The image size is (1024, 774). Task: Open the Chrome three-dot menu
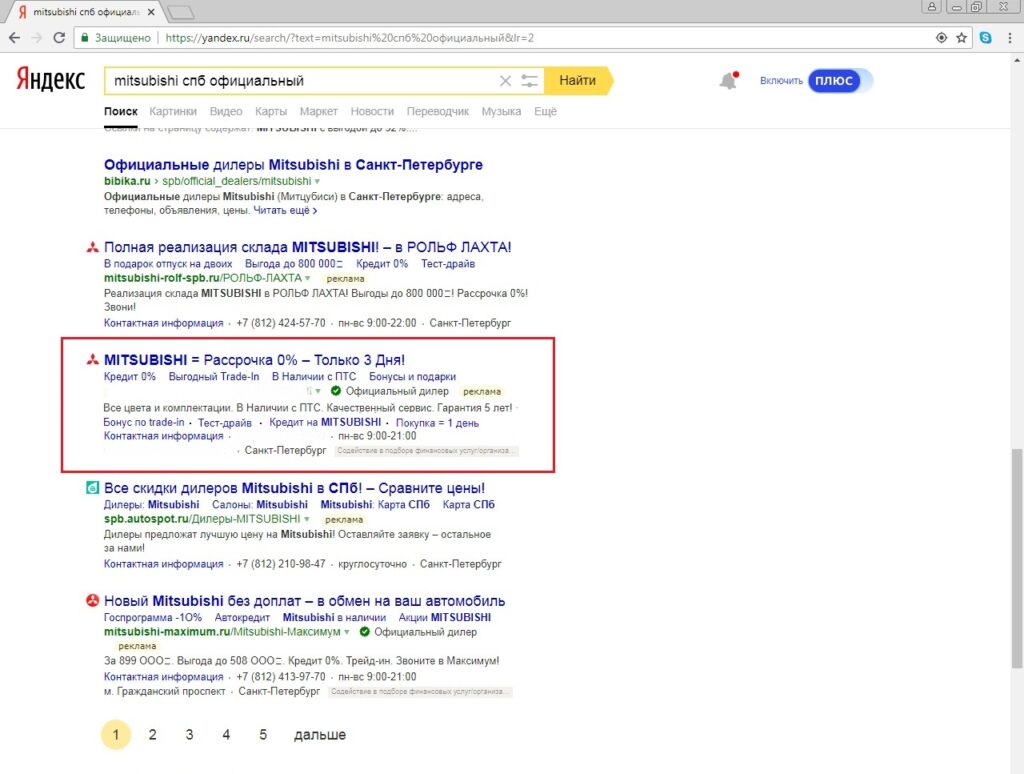(1010, 38)
